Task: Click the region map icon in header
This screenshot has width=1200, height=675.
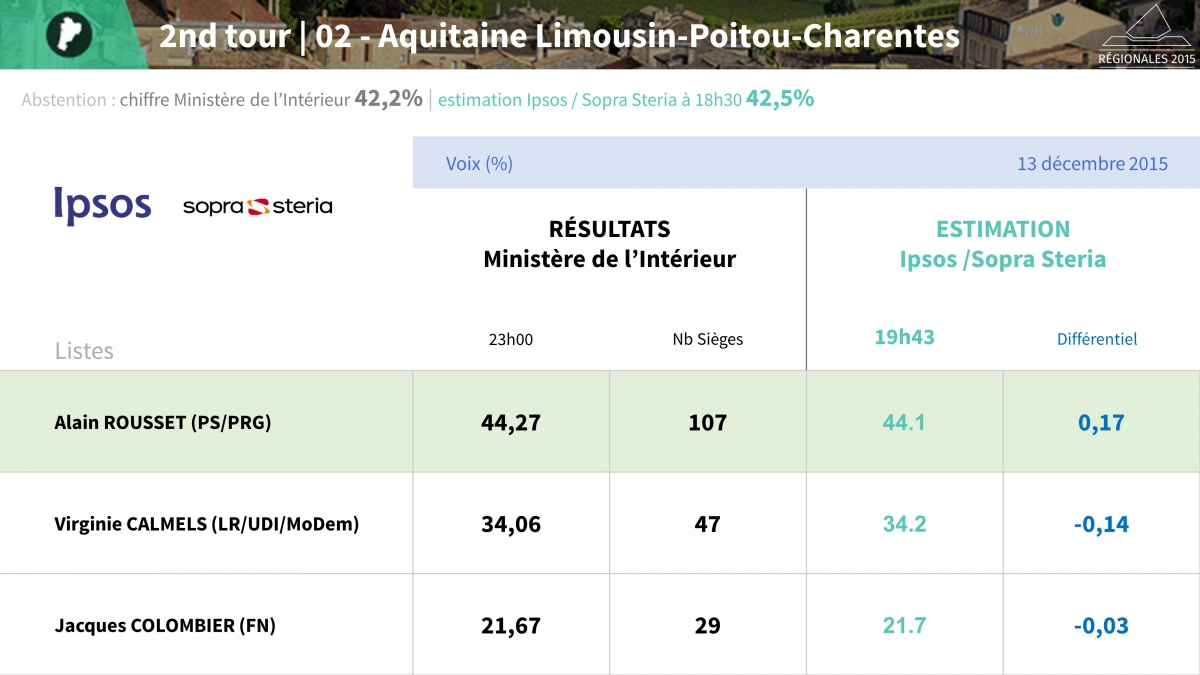Action: coord(69,35)
